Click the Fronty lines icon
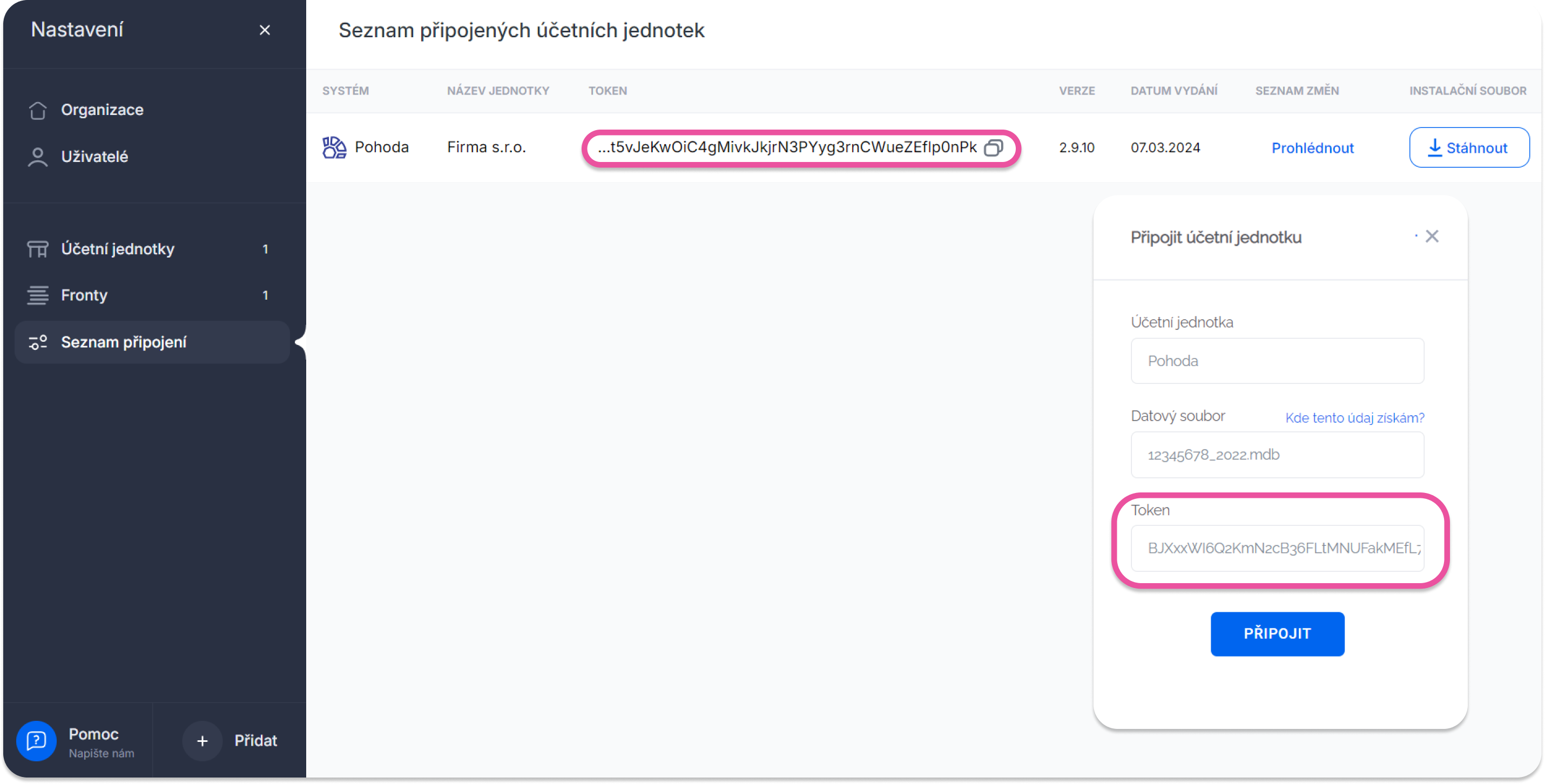1545x784 pixels. tap(38, 295)
